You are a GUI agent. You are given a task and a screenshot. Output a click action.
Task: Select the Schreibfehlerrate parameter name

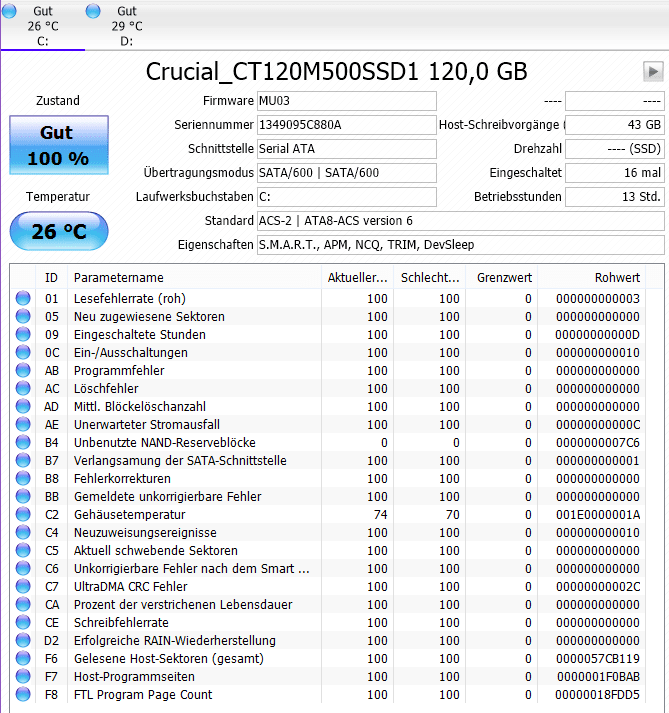point(121,623)
